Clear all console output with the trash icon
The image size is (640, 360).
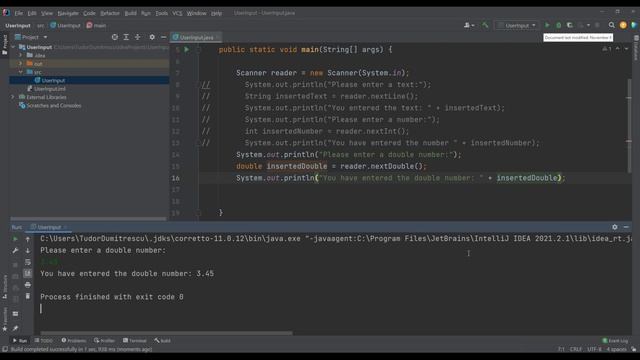coord(28,296)
